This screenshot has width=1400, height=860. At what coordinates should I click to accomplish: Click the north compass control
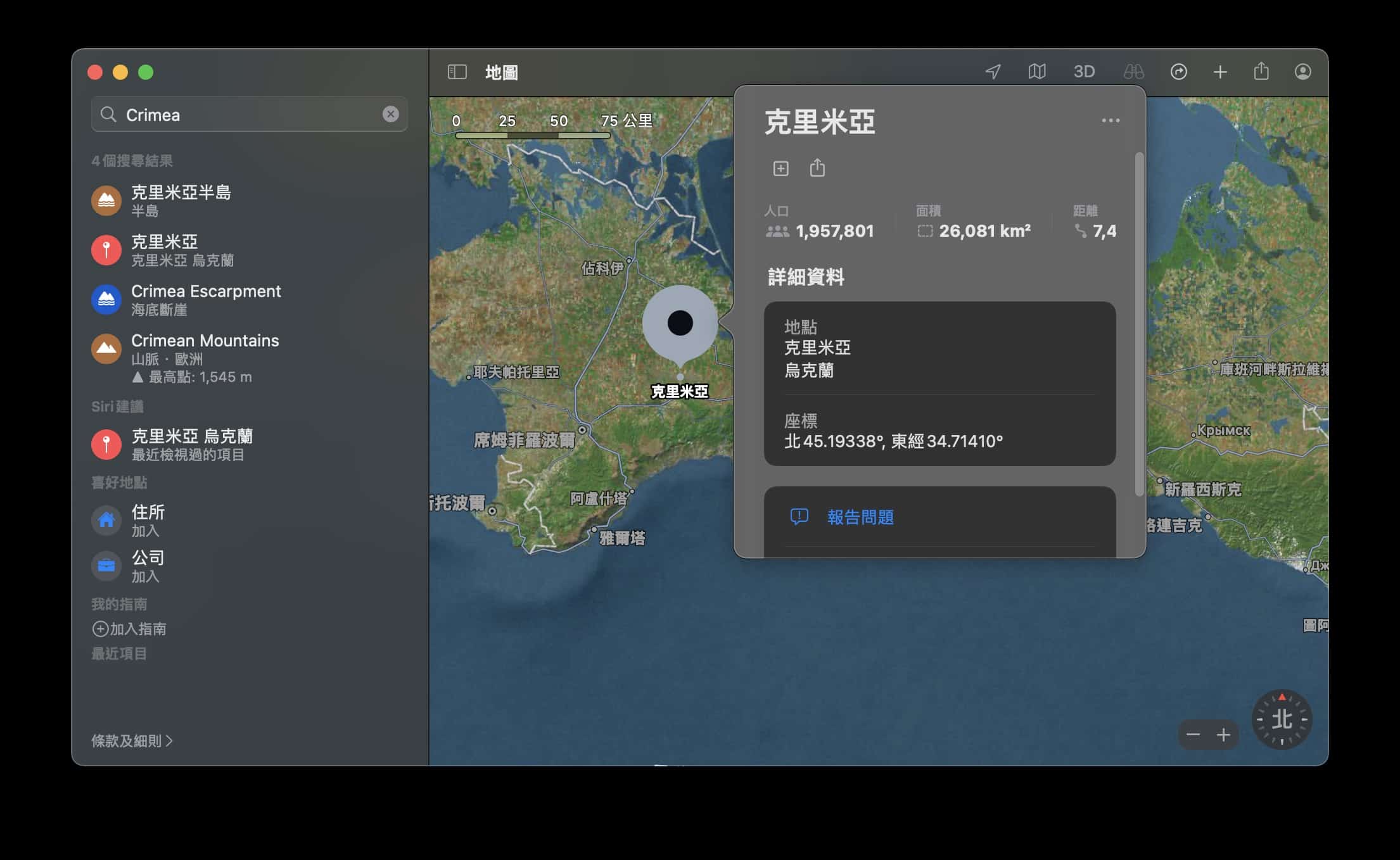point(1282,719)
